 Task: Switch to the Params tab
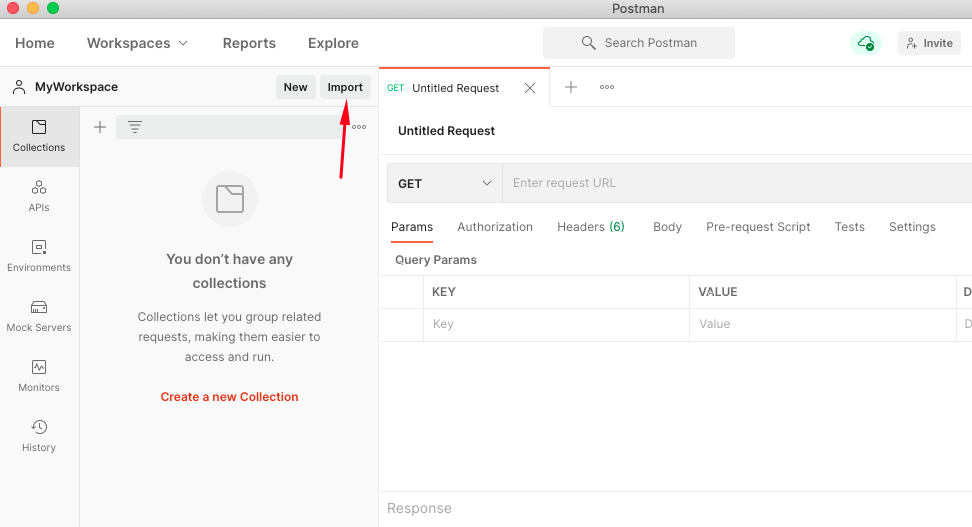pyautogui.click(x=412, y=227)
